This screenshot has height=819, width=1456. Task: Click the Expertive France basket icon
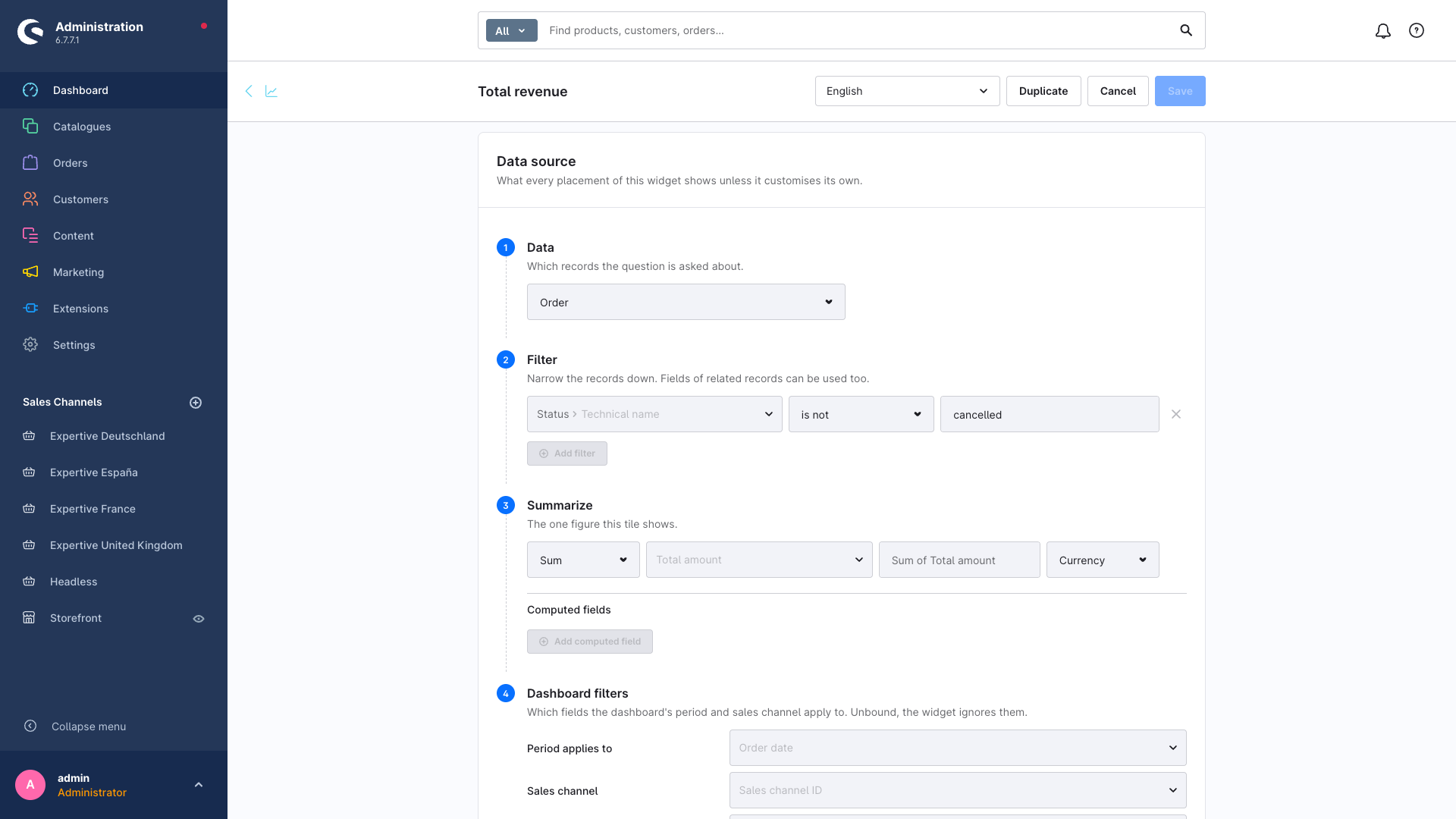click(29, 509)
